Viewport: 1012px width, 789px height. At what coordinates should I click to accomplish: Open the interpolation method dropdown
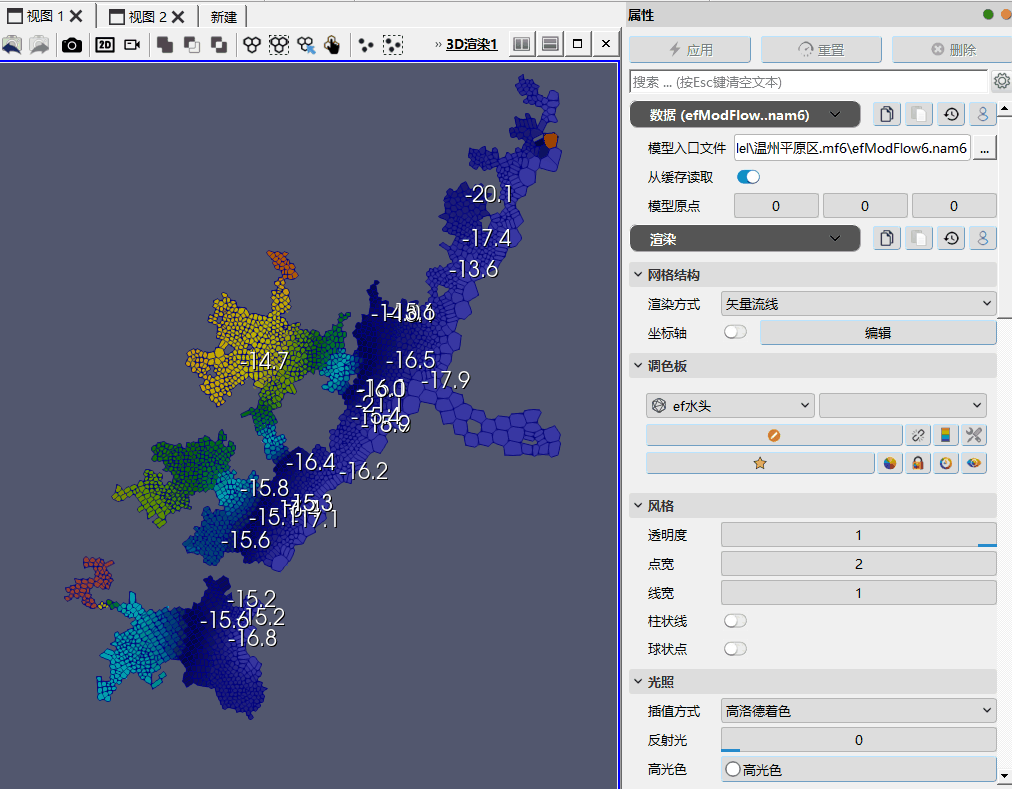(858, 710)
